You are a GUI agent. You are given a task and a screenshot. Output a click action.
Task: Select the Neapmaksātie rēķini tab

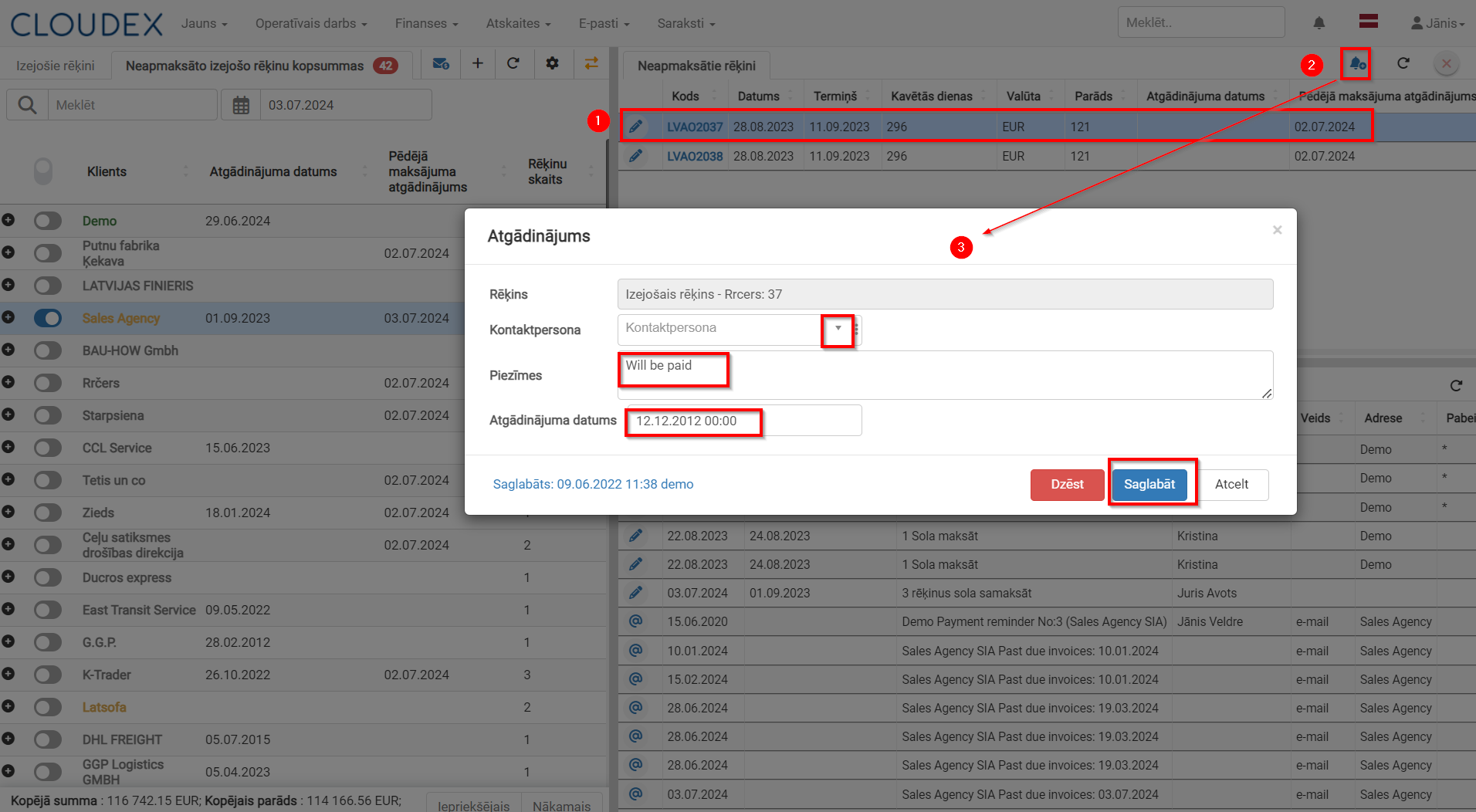[x=696, y=66]
